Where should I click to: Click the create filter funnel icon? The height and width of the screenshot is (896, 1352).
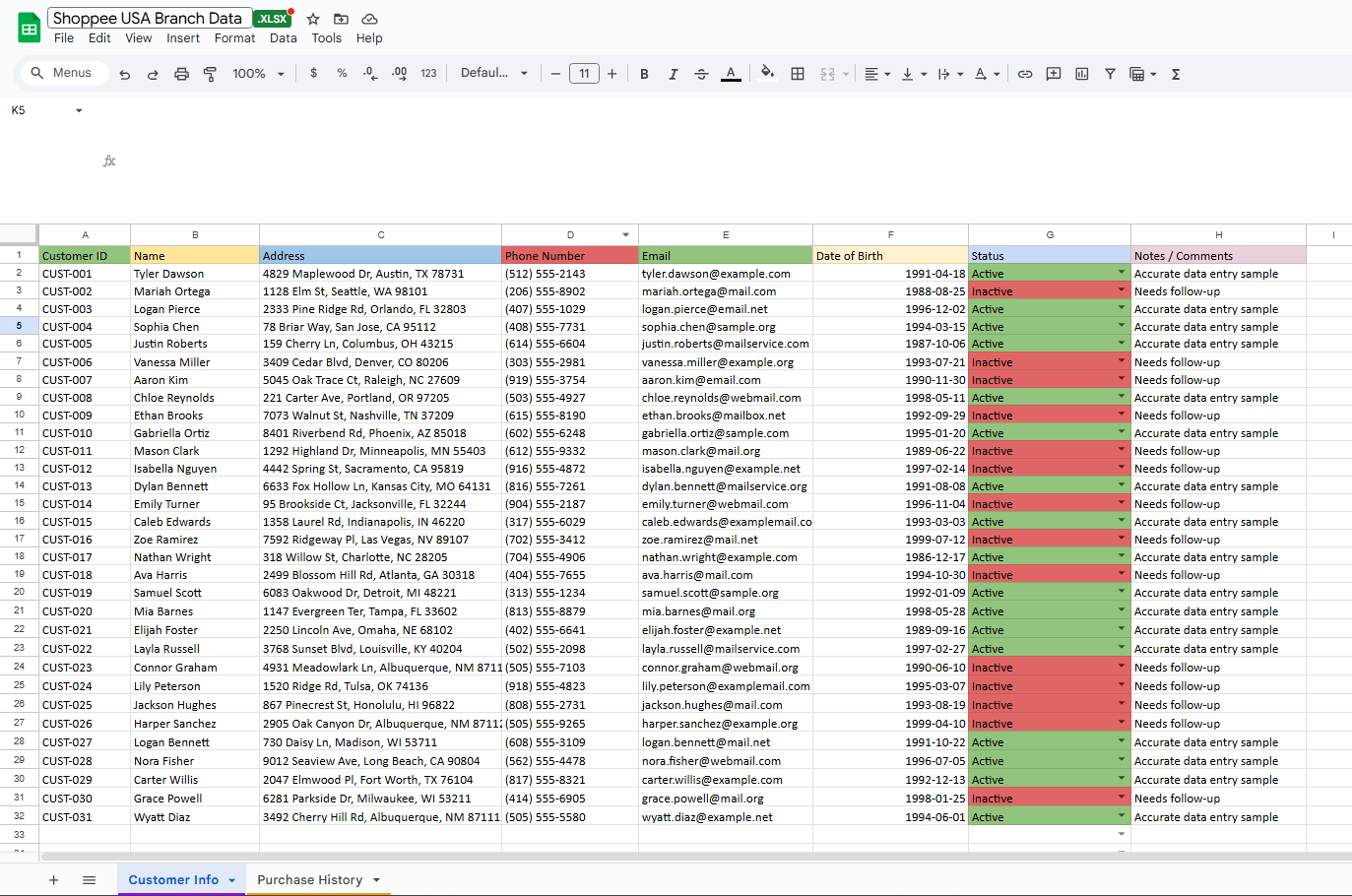[1110, 74]
